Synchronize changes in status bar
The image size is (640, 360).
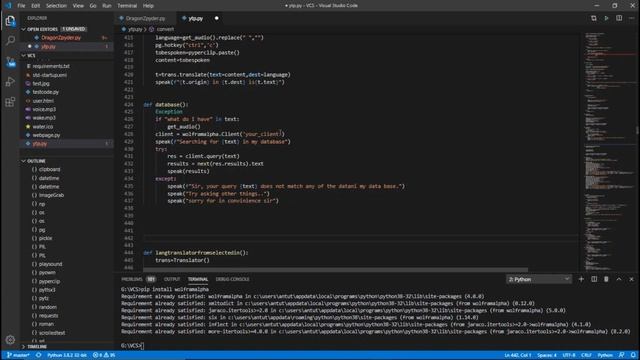[38, 355]
